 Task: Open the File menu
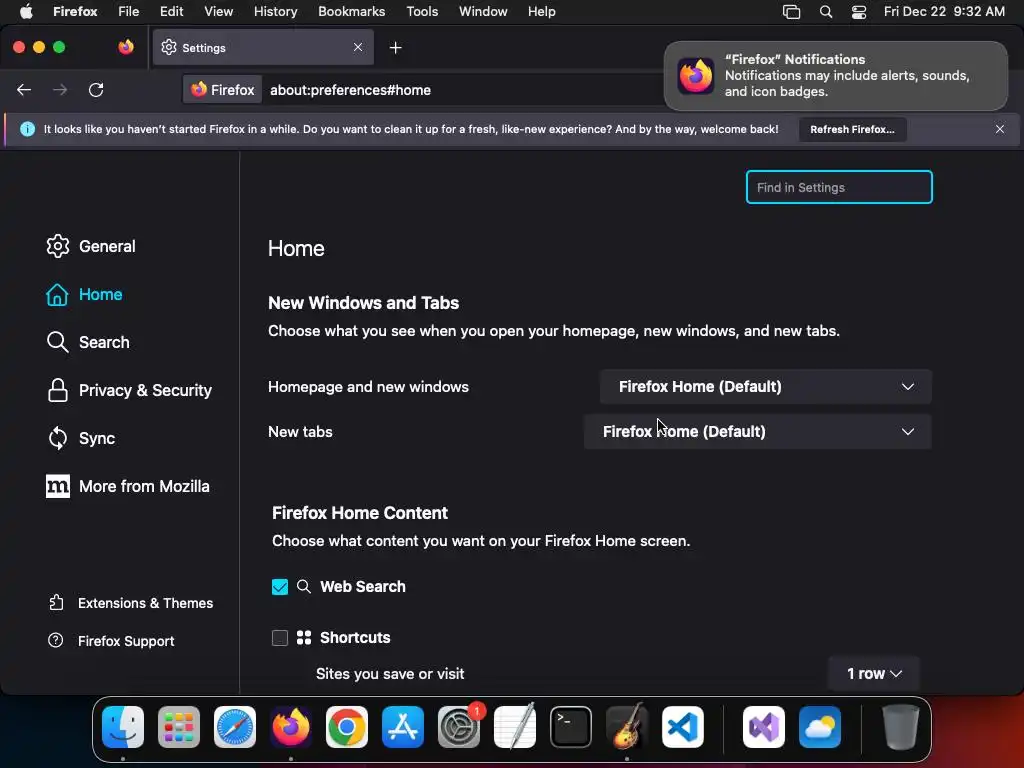click(x=129, y=12)
